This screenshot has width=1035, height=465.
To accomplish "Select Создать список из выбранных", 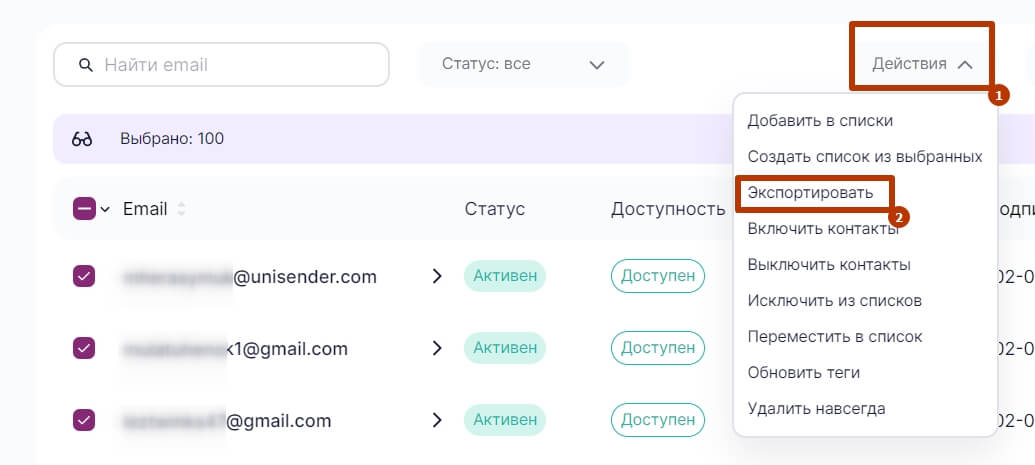I will (x=864, y=156).
